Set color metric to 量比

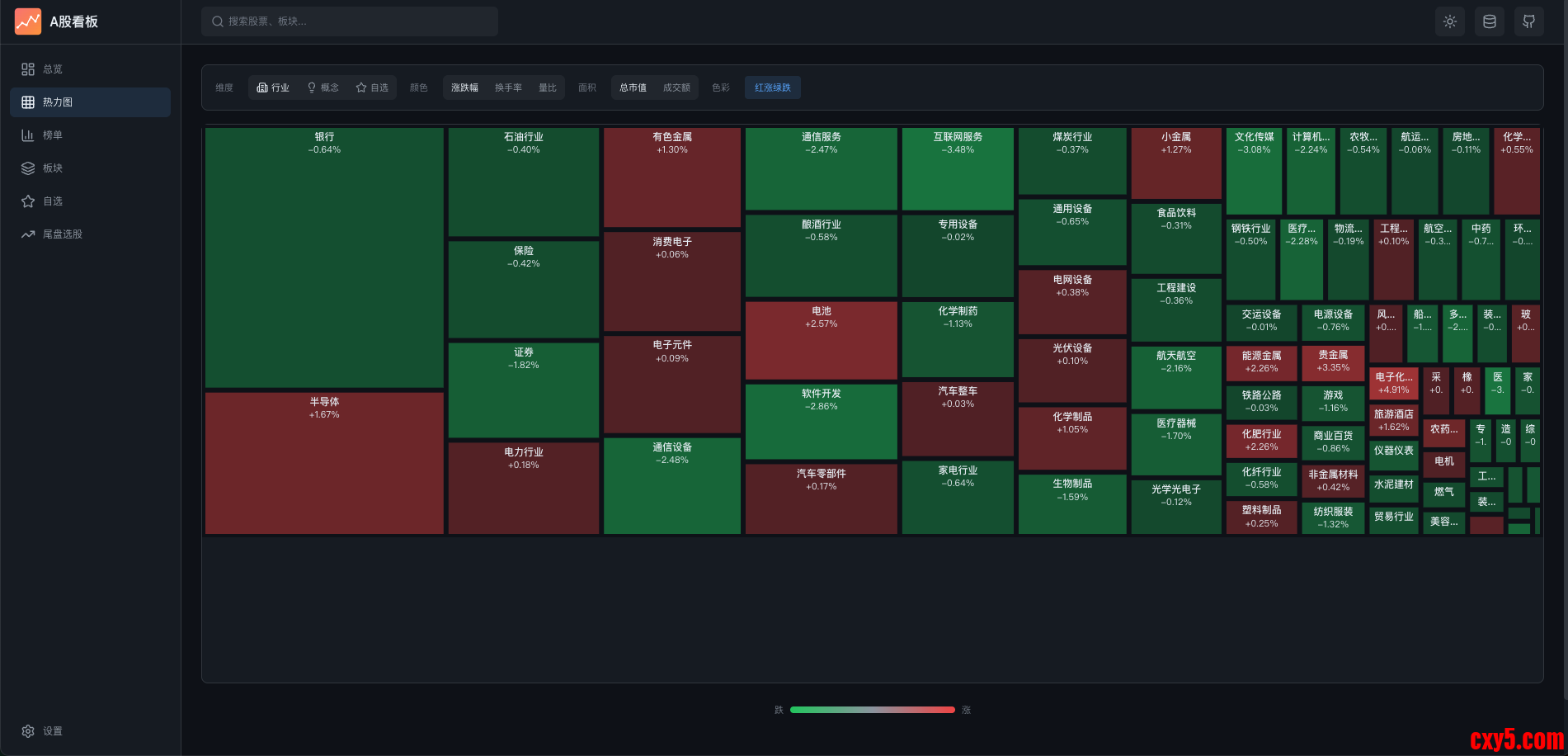click(548, 87)
